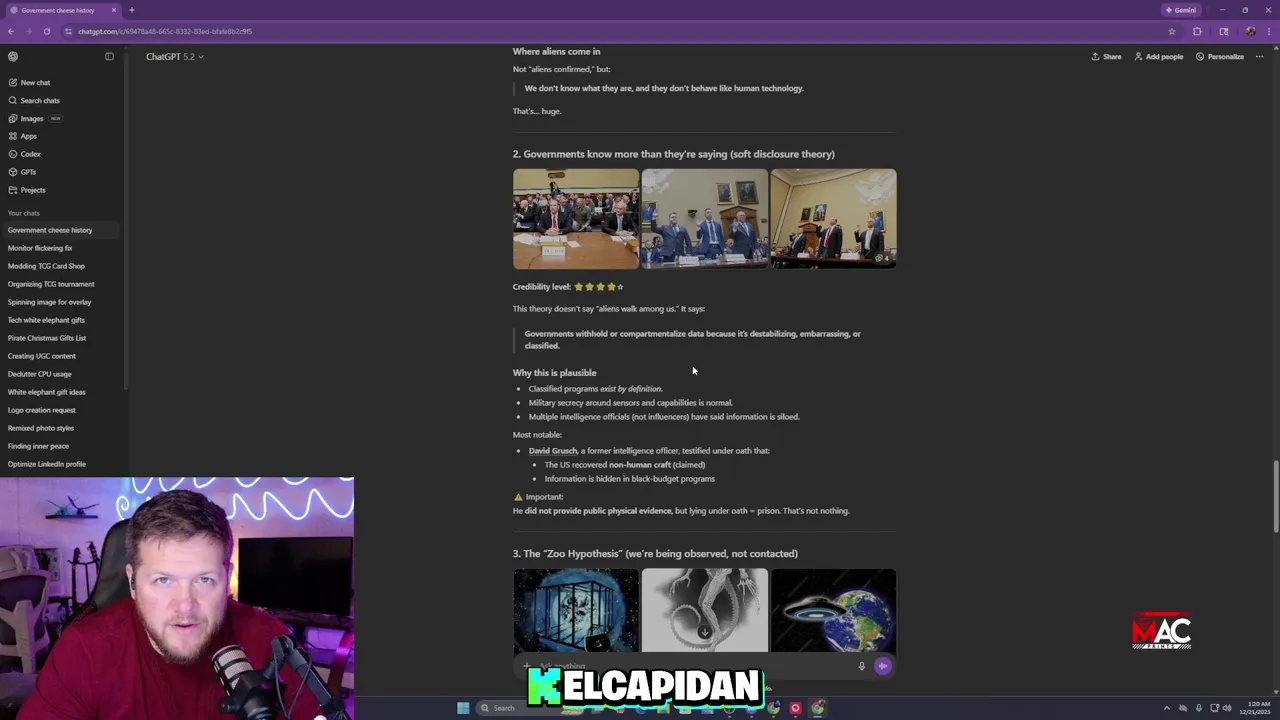Start a New chat from sidebar
1280x720 pixels.
28,82
